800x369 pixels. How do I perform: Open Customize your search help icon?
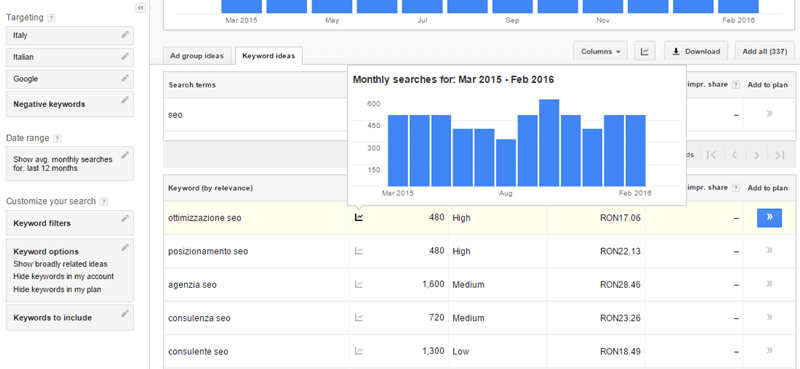tap(104, 202)
